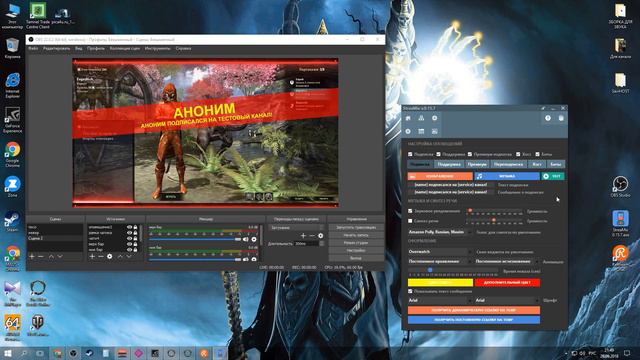Viewport: 640px width, 360px height.
Task: Open the network tree icon in StreamMix
Action: tap(421, 118)
